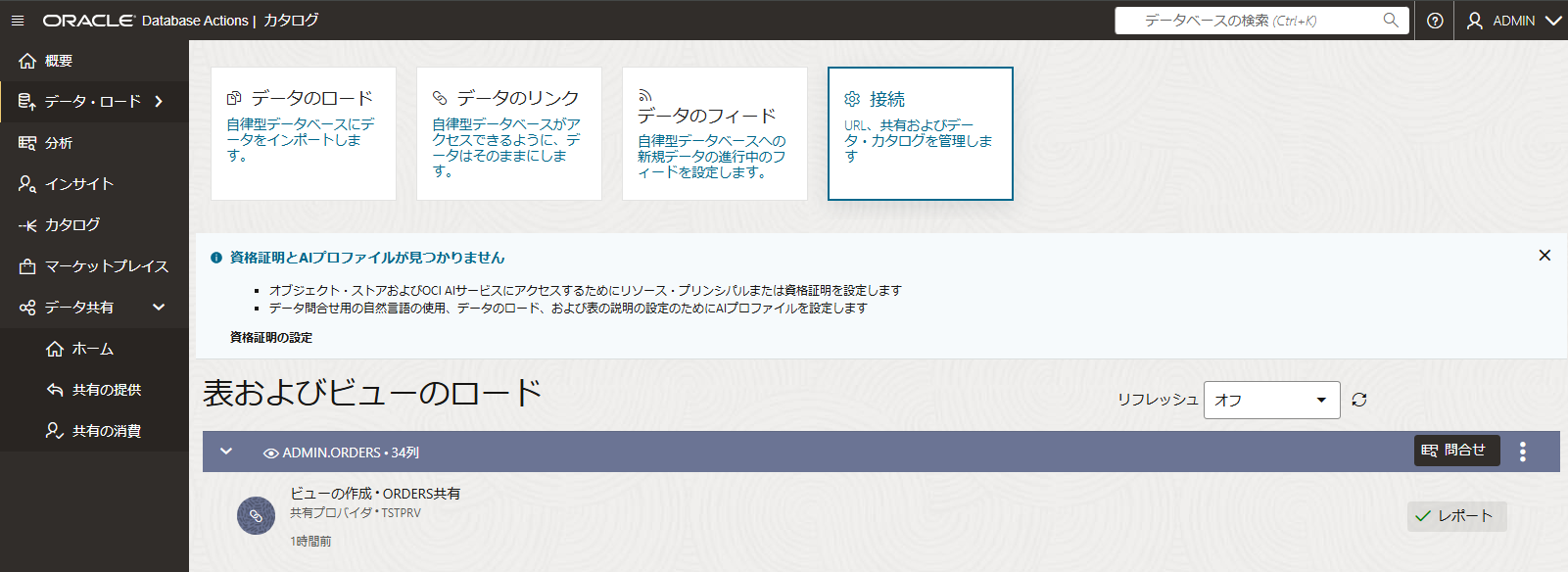Close the credentials notification banner
The width and height of the screenshot is (1568, 572).
point(1544,256)
